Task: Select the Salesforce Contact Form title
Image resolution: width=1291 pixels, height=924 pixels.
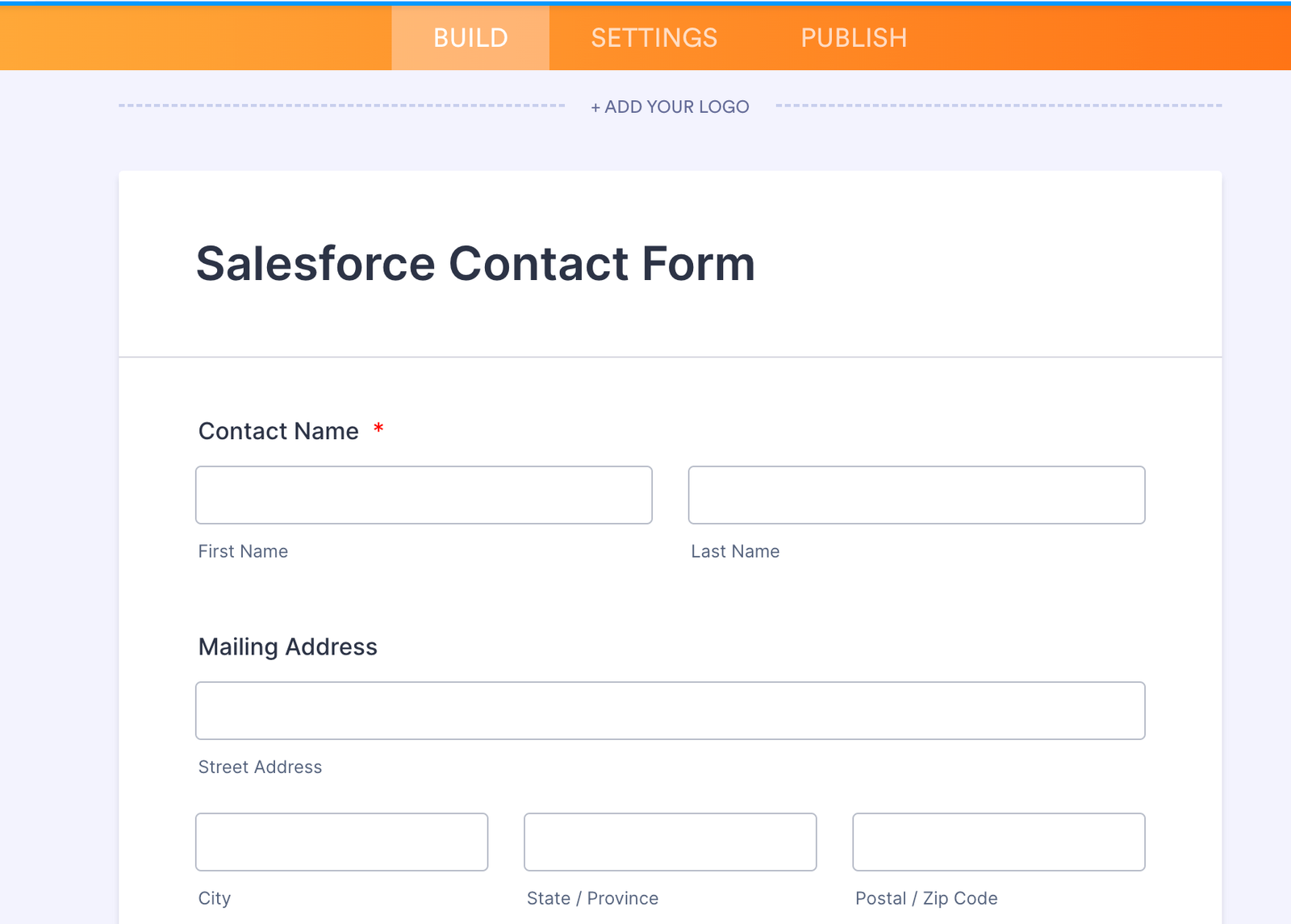Action: click(475, 264)
